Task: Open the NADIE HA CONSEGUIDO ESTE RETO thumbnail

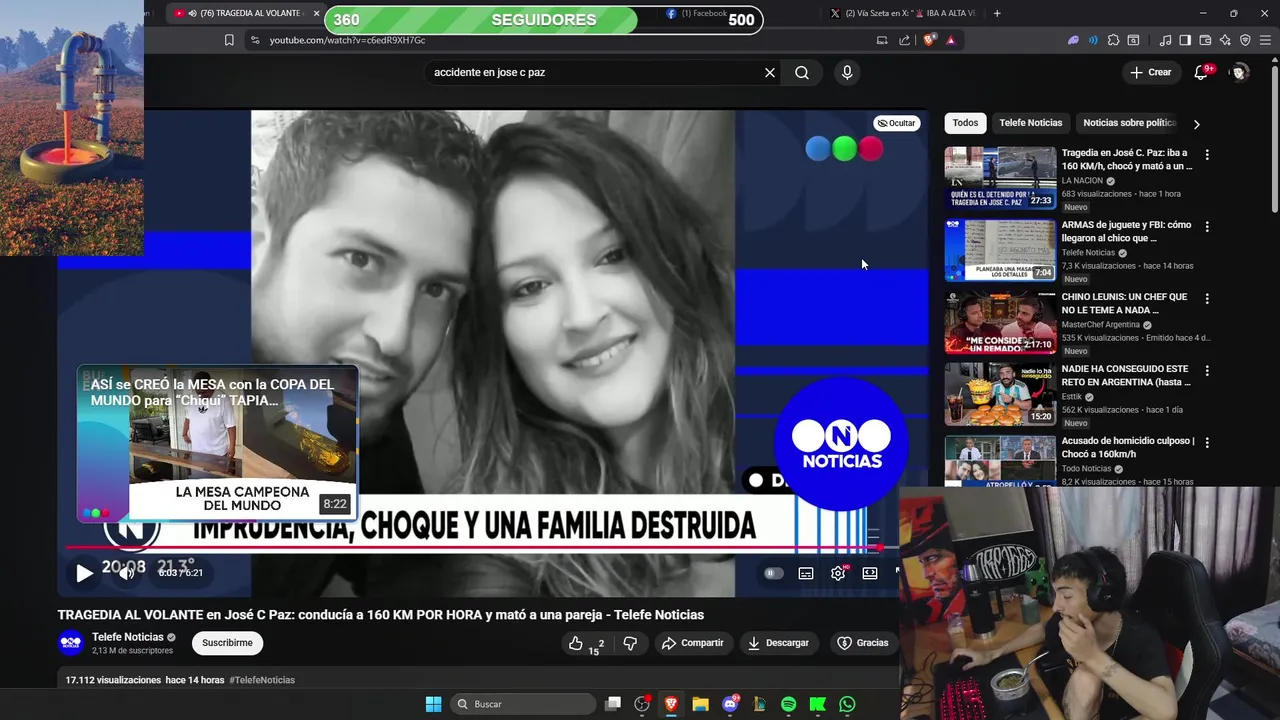Action: click(x=1000, y=394)
